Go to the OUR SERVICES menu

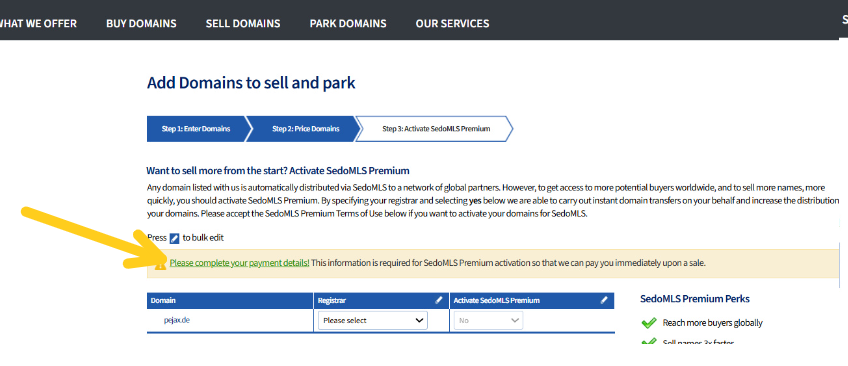click(452, 23)
